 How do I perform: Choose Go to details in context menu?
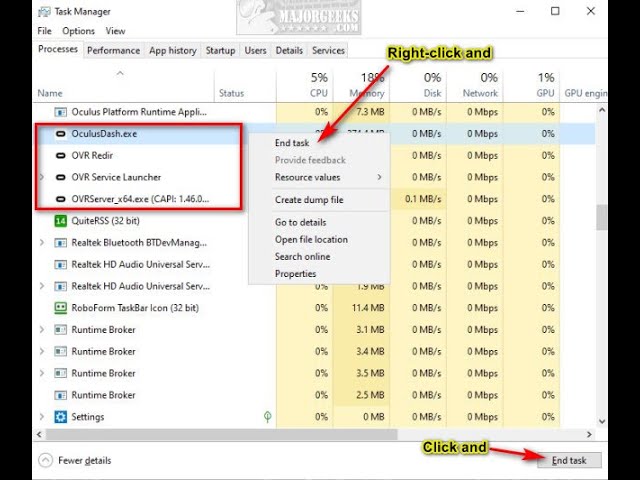tap(300, 222)
